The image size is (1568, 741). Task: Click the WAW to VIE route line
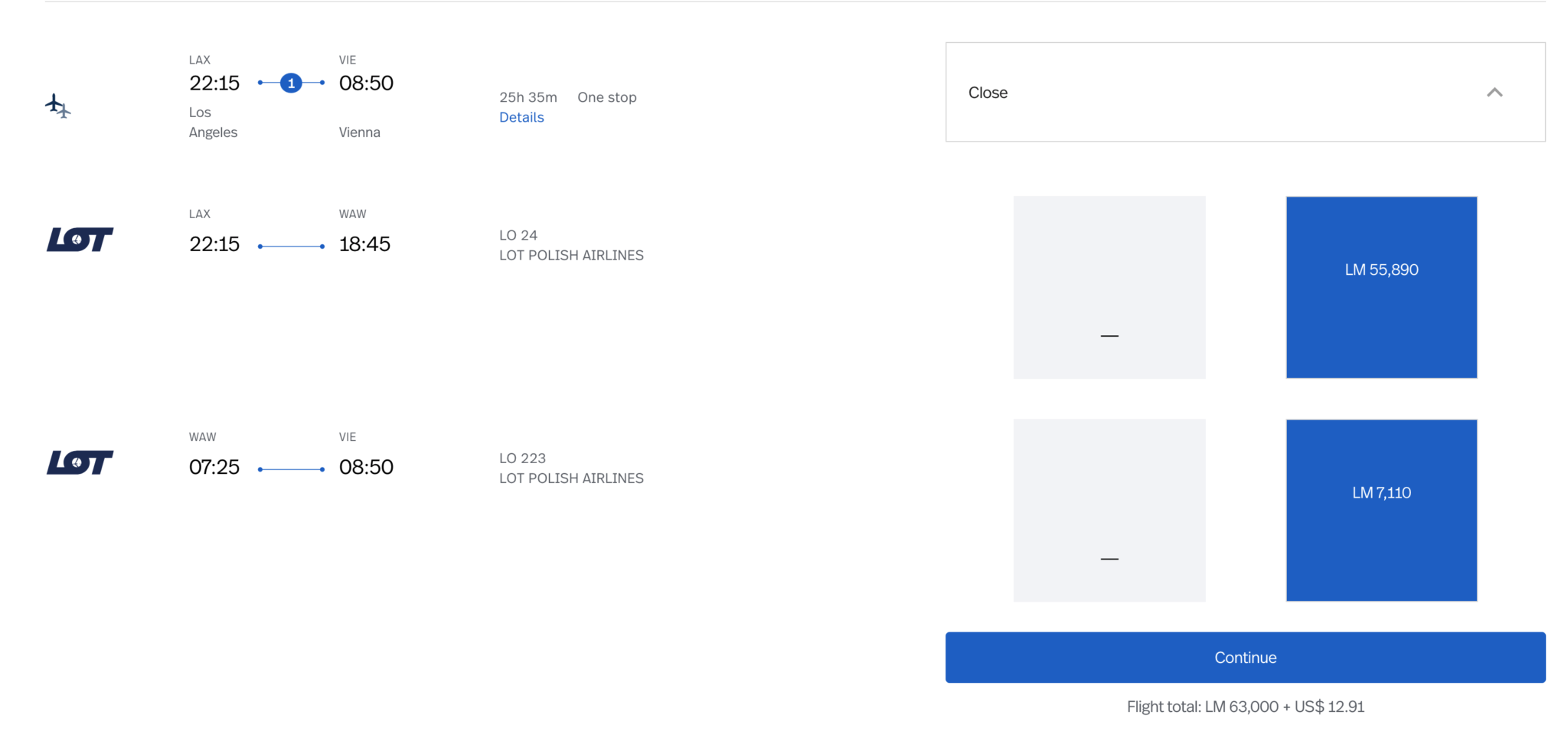coord(291,469)
